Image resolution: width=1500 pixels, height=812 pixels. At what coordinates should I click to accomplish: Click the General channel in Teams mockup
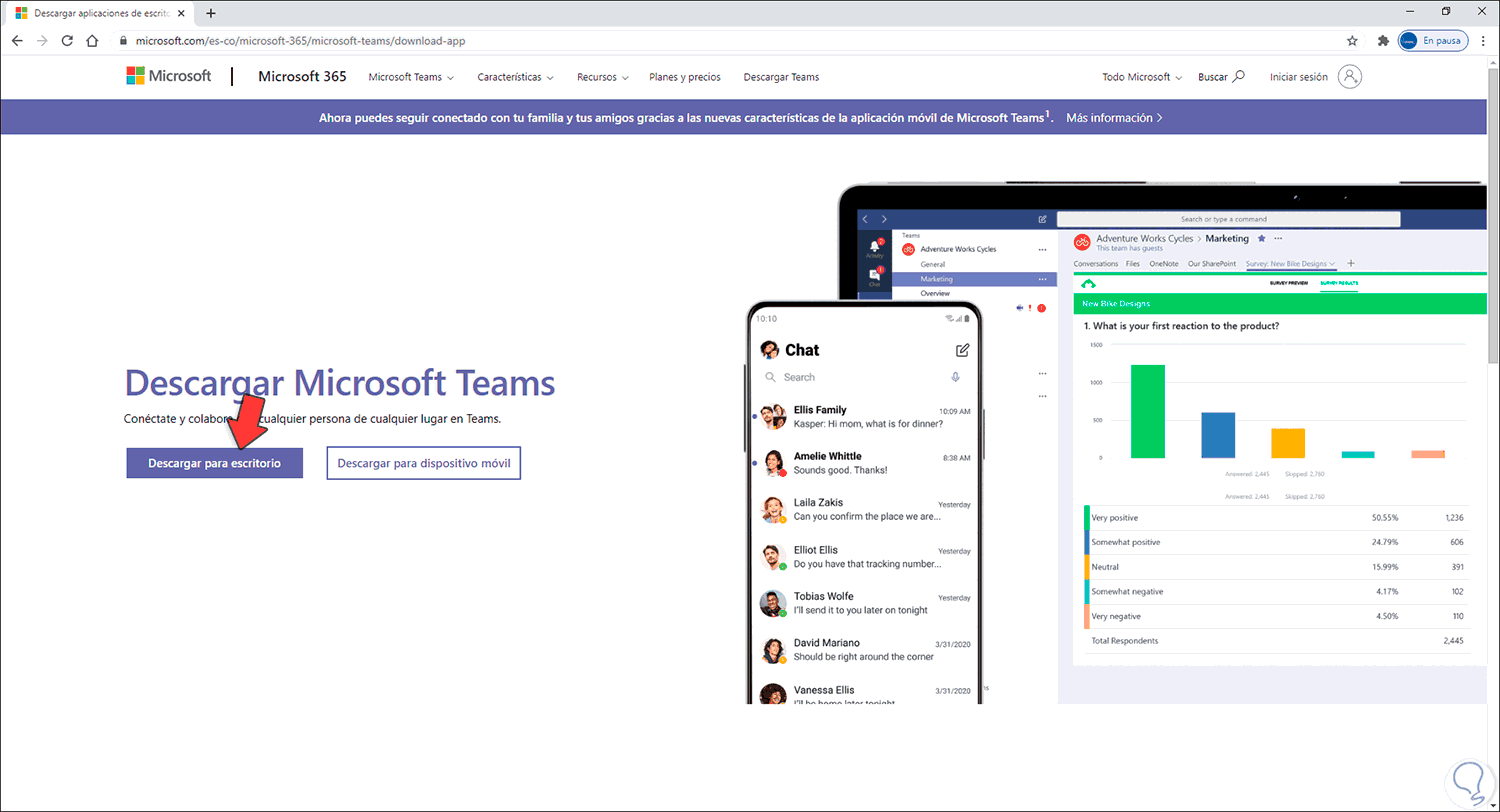pyautogui.click(x=932, y=264)
